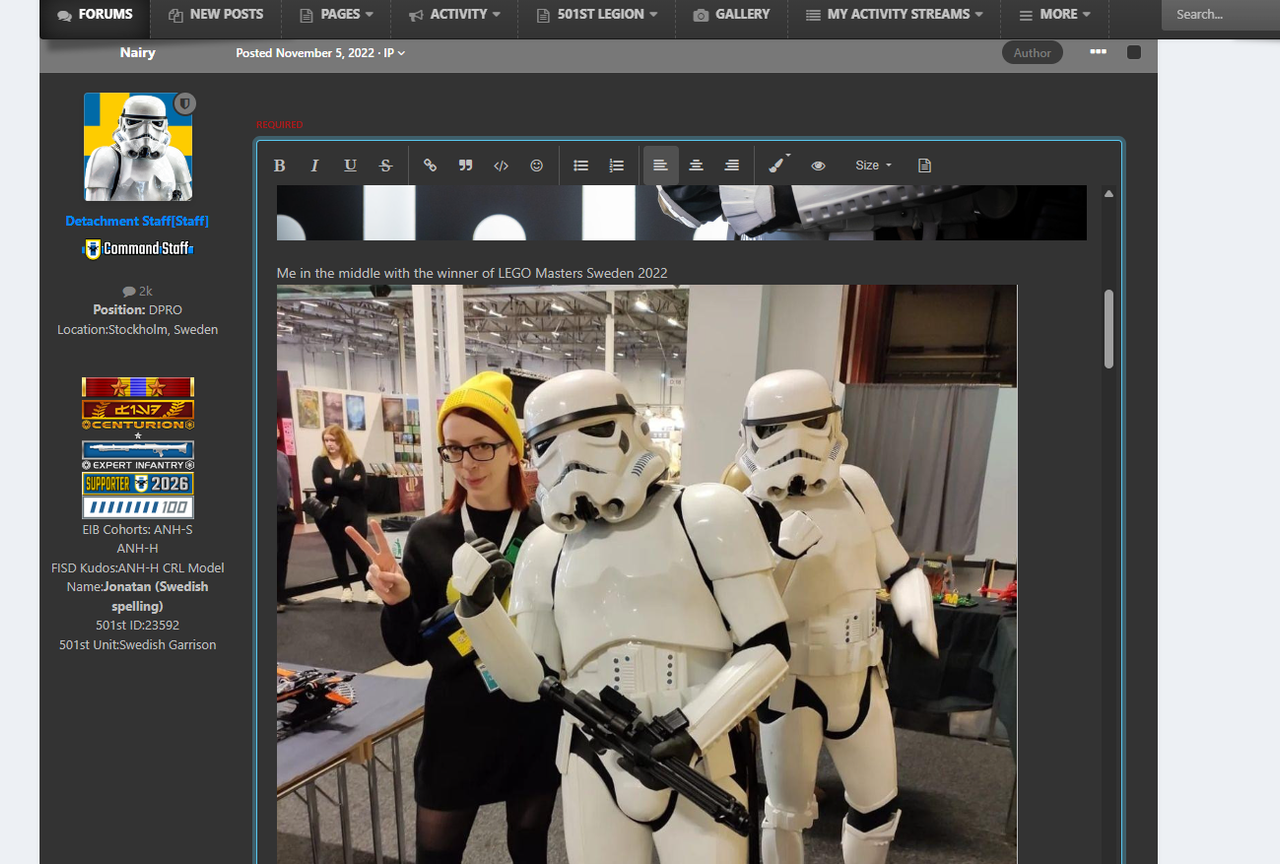Open the post options three-dots menu
This screenshot has height=864, width=1280.
(1098, 52)
